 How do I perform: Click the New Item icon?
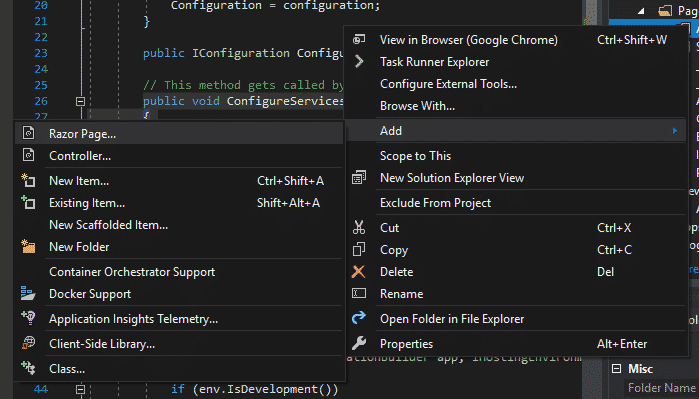pyautogui.click(x=28, y=180)
